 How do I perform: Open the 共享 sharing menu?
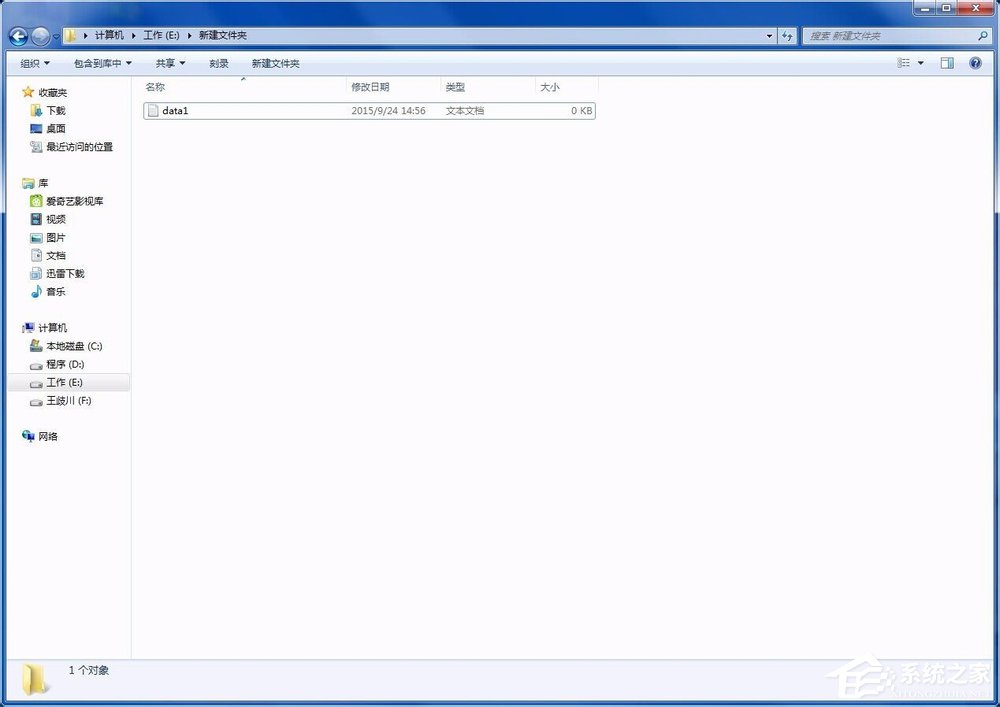(168, 63)
